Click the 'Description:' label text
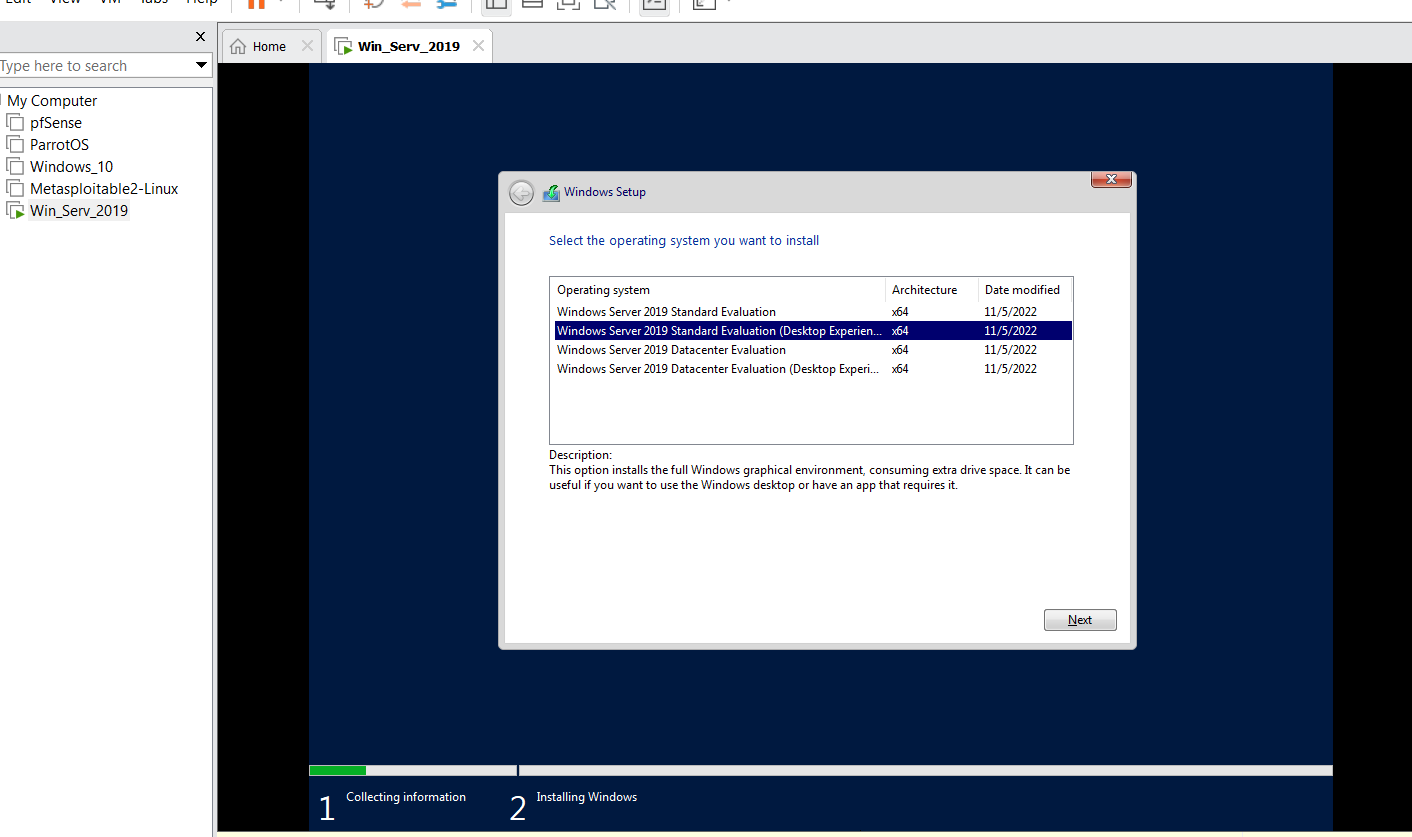The image size is (1412, 837). [580, 455]
